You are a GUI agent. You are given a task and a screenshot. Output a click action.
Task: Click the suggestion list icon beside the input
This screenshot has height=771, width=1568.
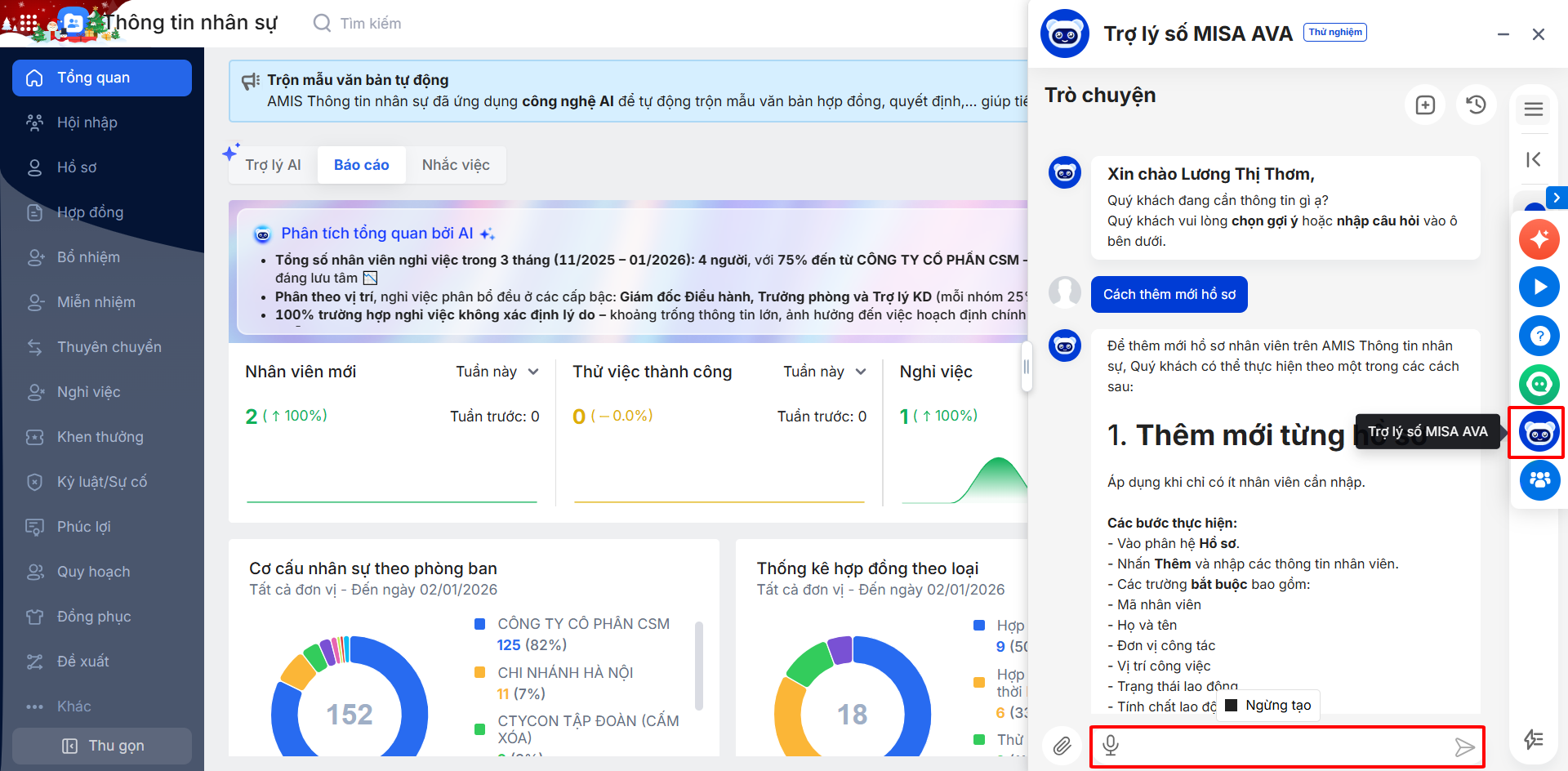1534,739
